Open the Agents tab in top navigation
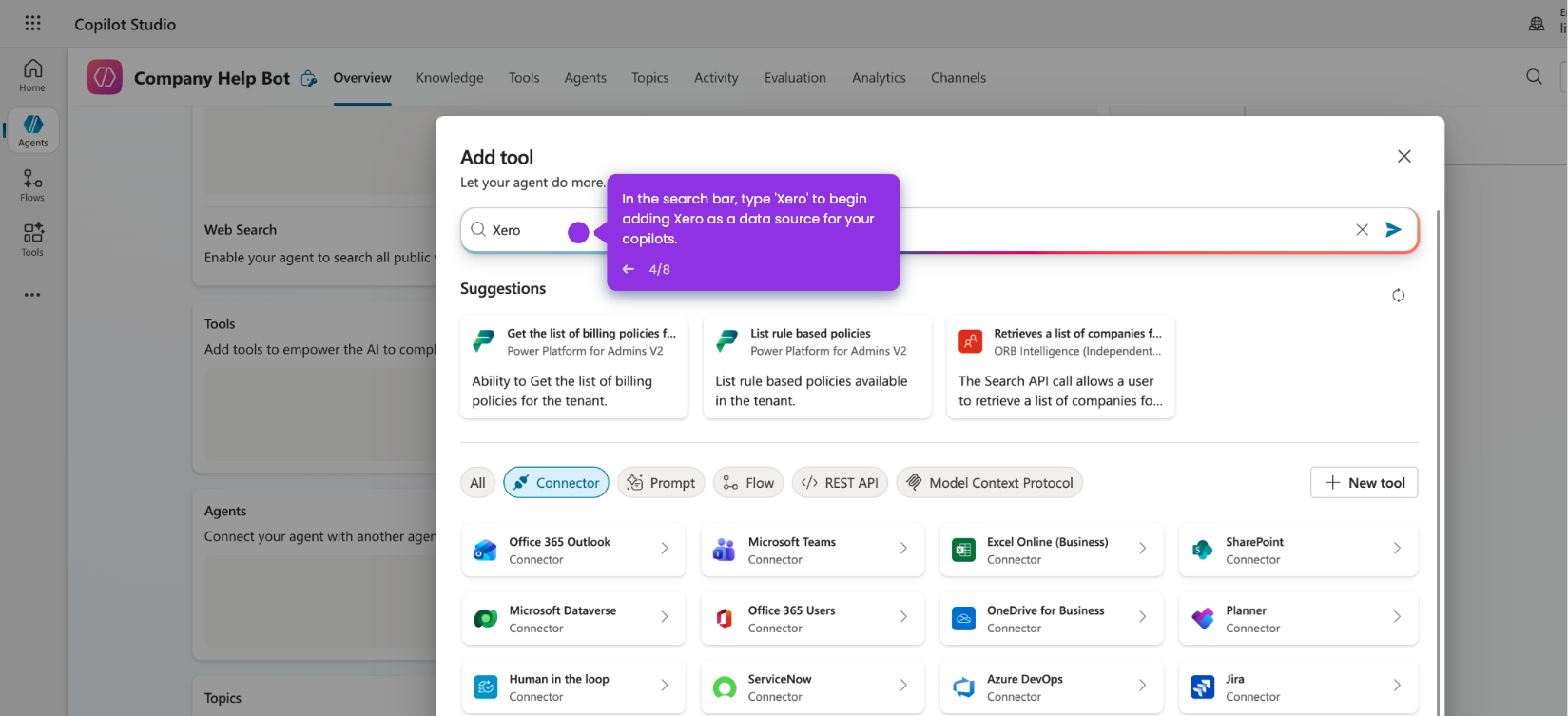This screenshot has width=1568, height=716. [x=585, y=78]
